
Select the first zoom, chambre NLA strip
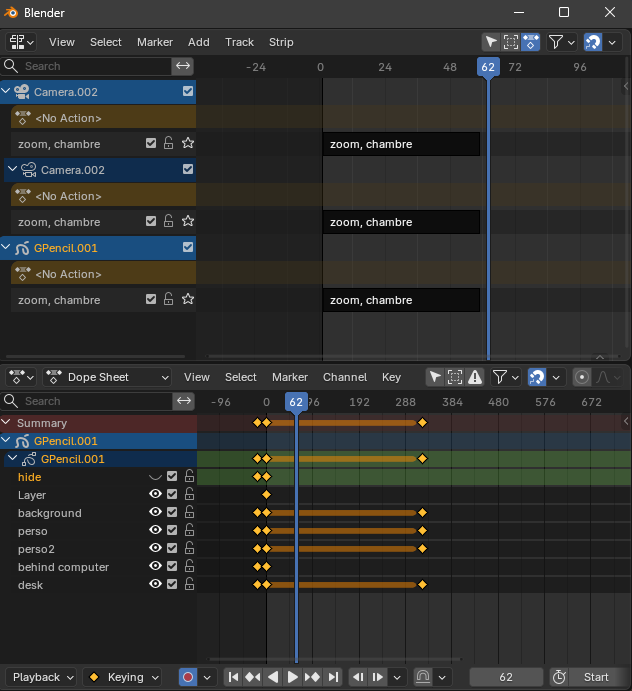click(401, 144)
